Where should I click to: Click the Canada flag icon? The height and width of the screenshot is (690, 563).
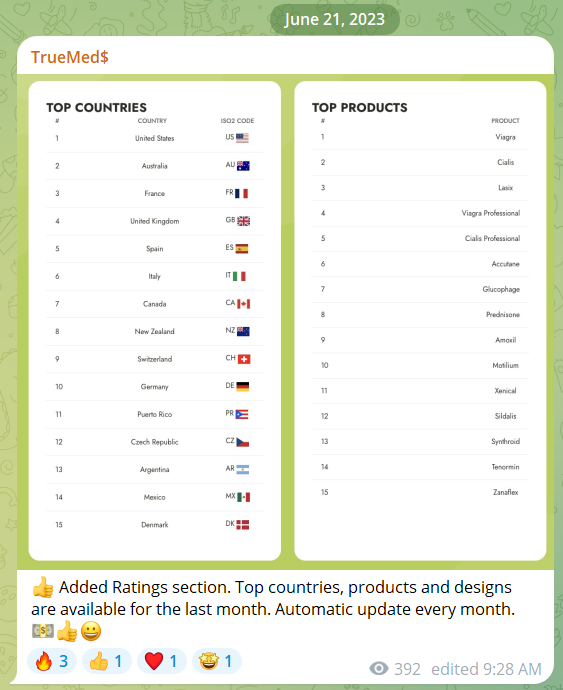coord(243,304)
